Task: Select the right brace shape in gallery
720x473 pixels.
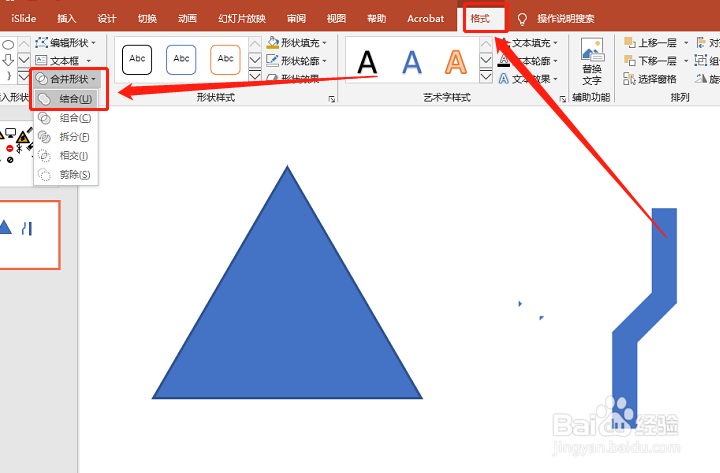Action: pyautogui.click(x=9, y=75)
